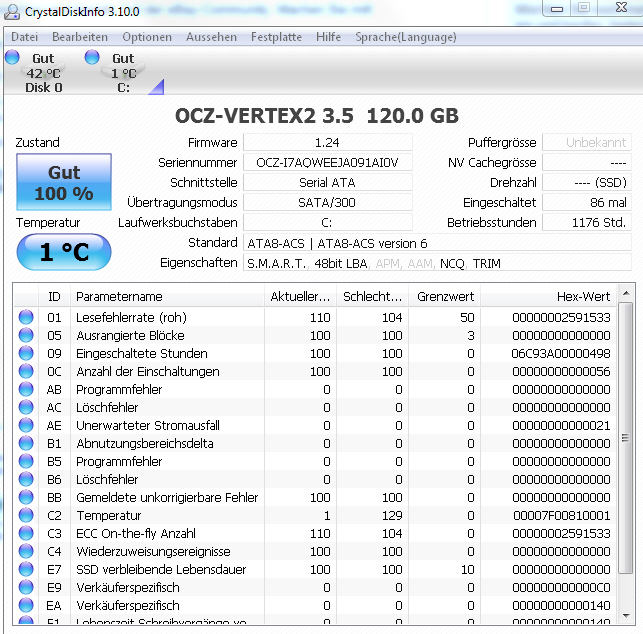This screenshot has height=634, width=643.
Task: Click the Hex-Wert column header
Action: pyautogui.click(x=548, y=296)
